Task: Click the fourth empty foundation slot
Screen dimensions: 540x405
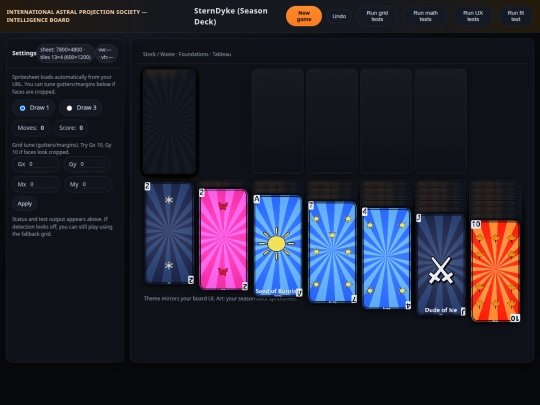Action: point(440,121)
